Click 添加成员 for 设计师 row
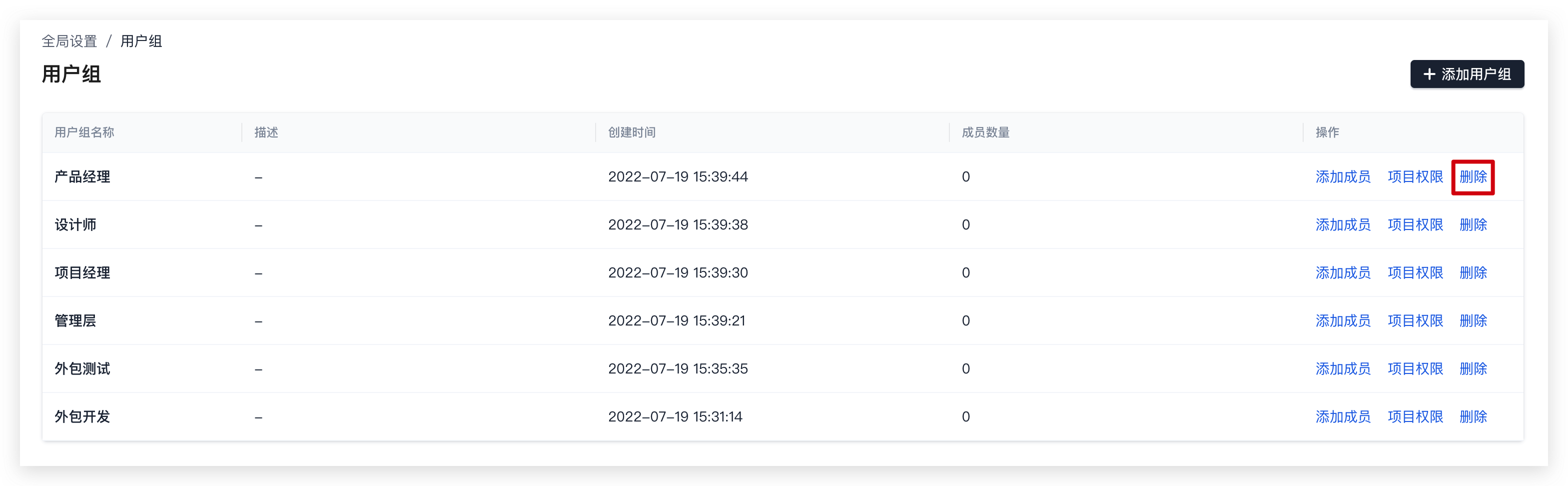This screenshot has height=486, width=1568. point(1343,224)
